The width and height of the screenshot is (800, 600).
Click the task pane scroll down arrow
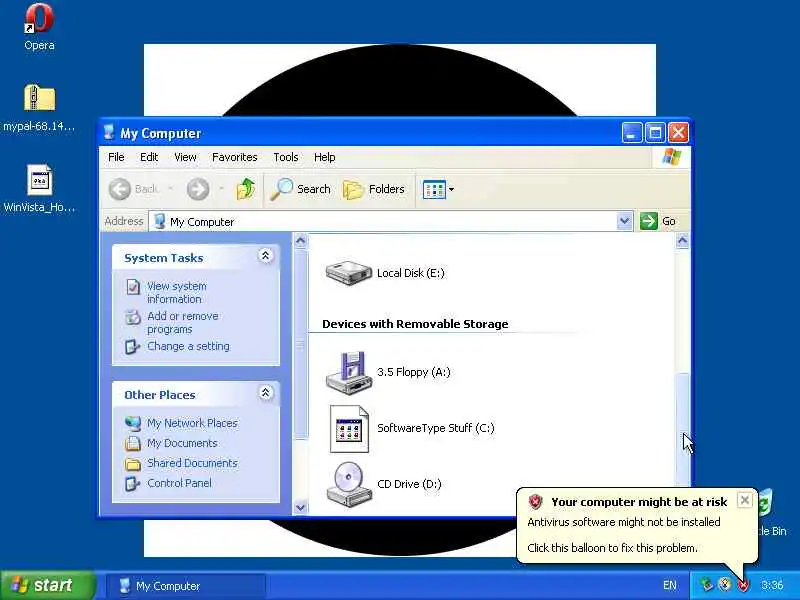click(301, 507)
